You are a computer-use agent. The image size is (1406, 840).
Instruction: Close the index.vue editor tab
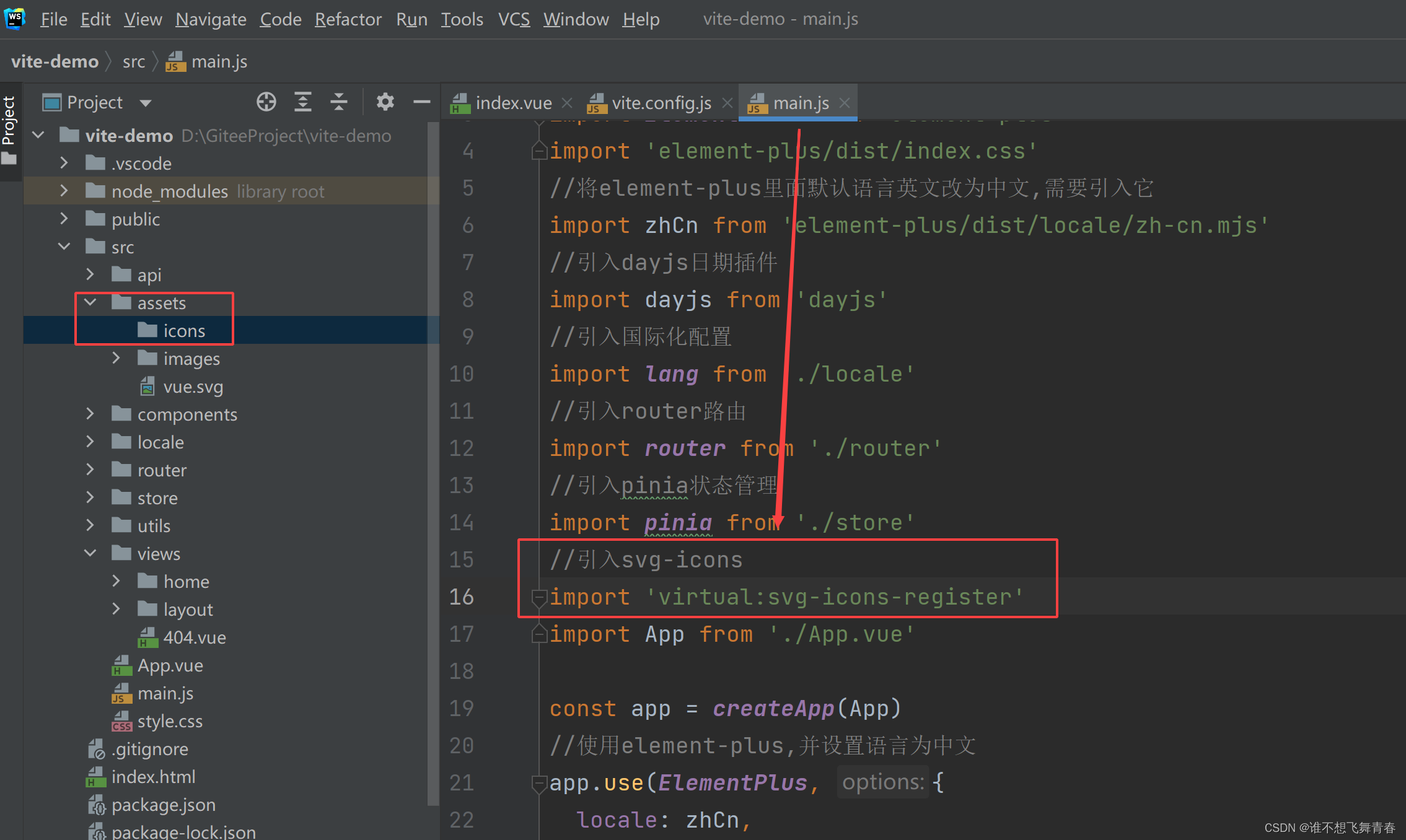click(566, 103)
